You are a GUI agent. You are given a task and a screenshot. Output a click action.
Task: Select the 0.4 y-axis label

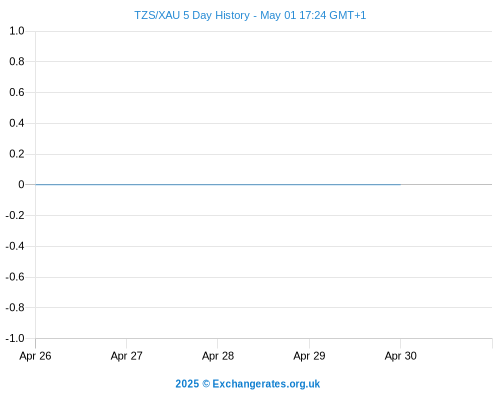pos(17,123)
